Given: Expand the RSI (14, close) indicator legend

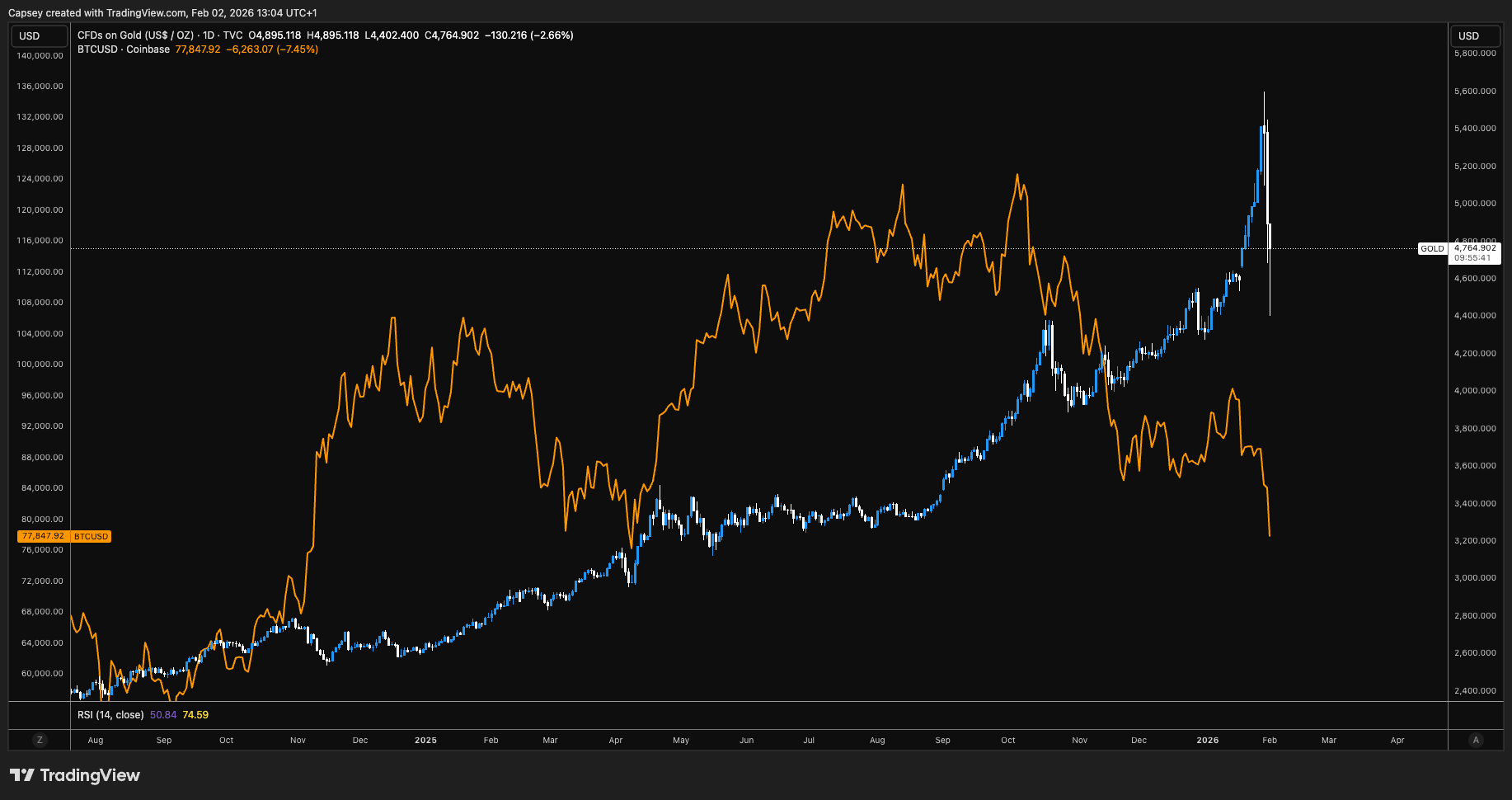Looking at the screenshot, I should pyautogui.click(x=110, y=715).
